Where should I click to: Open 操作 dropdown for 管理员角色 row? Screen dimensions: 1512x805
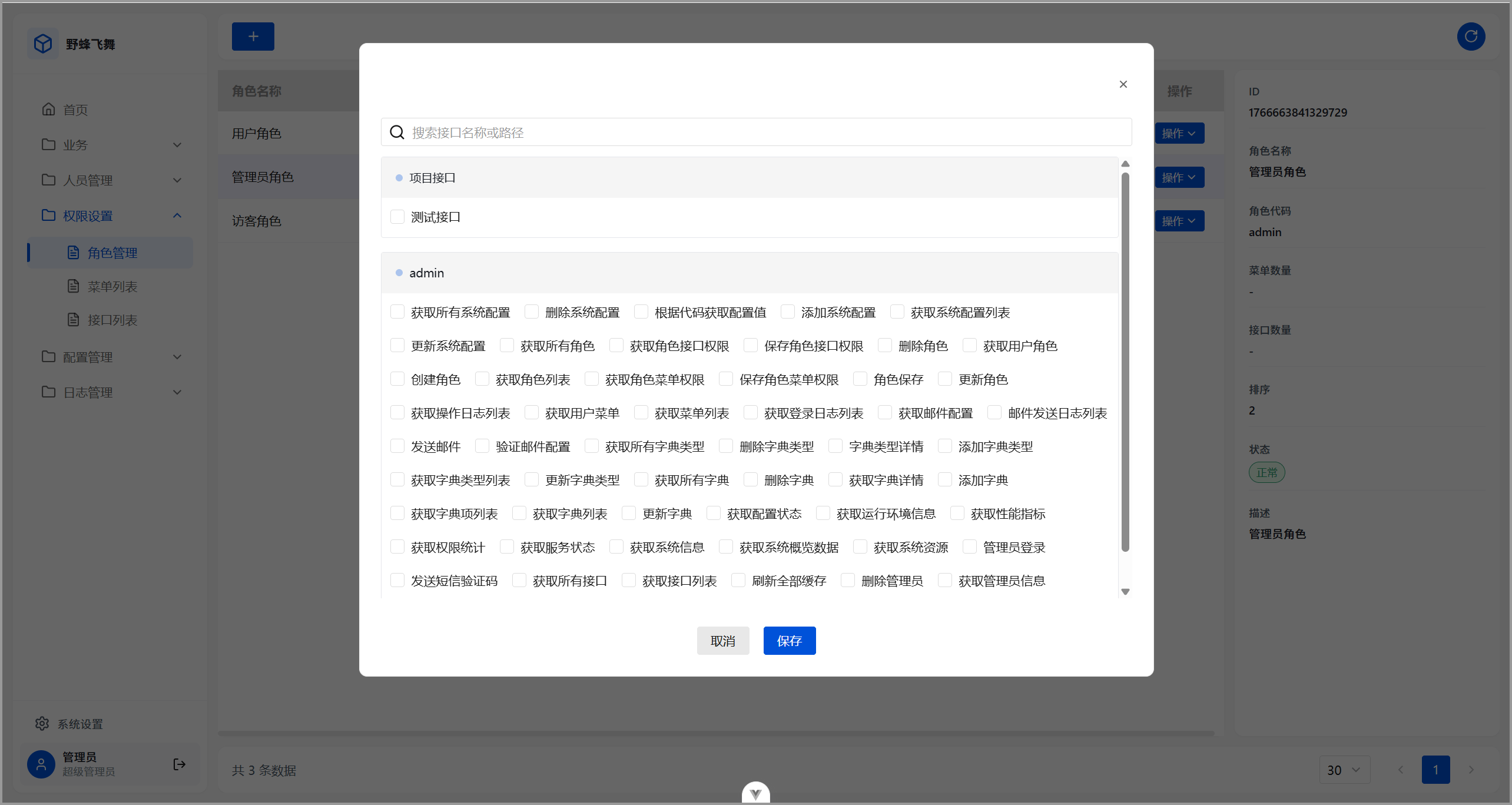(x=1179, y=177)
